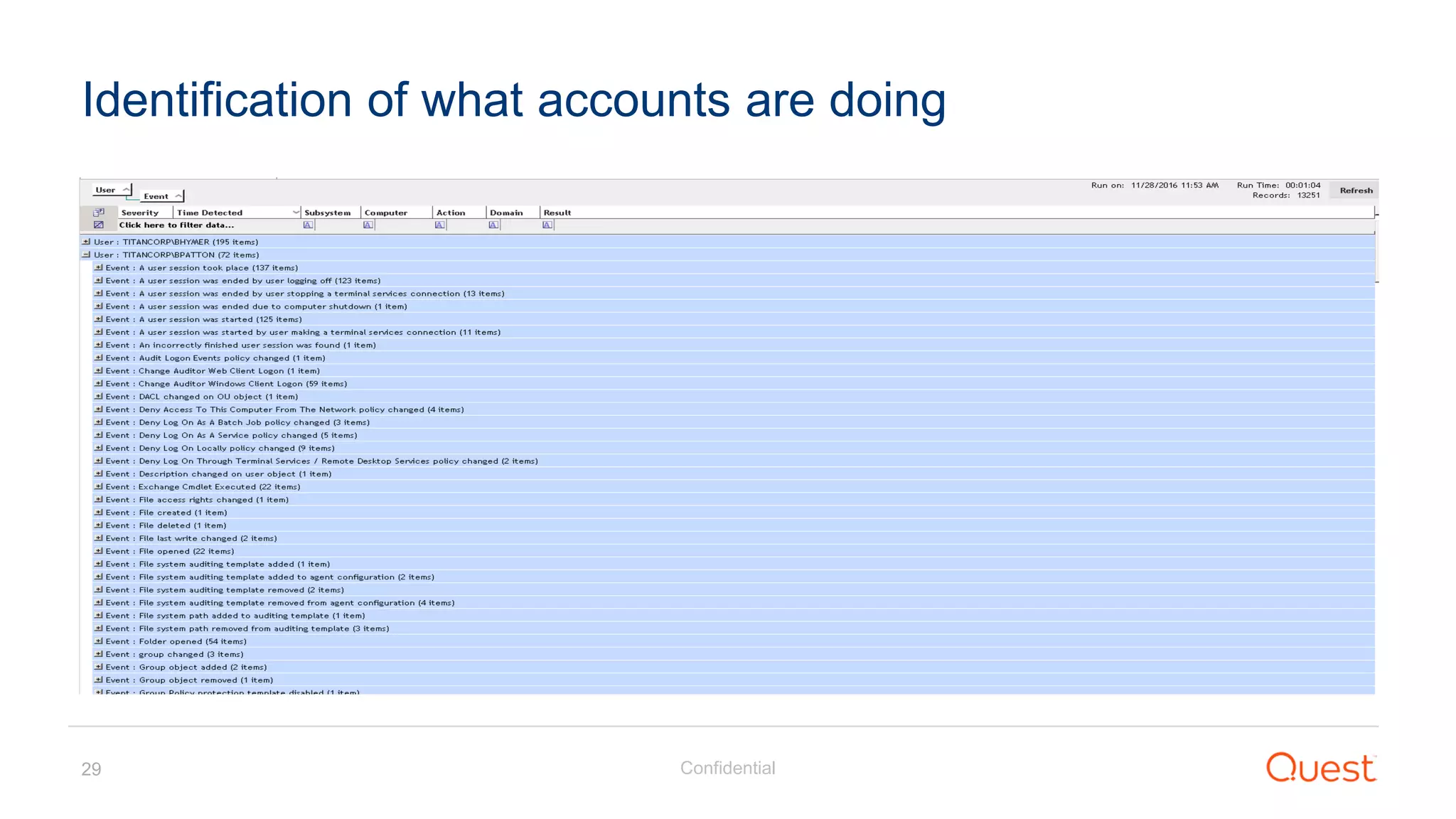Click the Refresh button
The width and height of the screenshot is (1456, 819).
tap(1355, 190)
